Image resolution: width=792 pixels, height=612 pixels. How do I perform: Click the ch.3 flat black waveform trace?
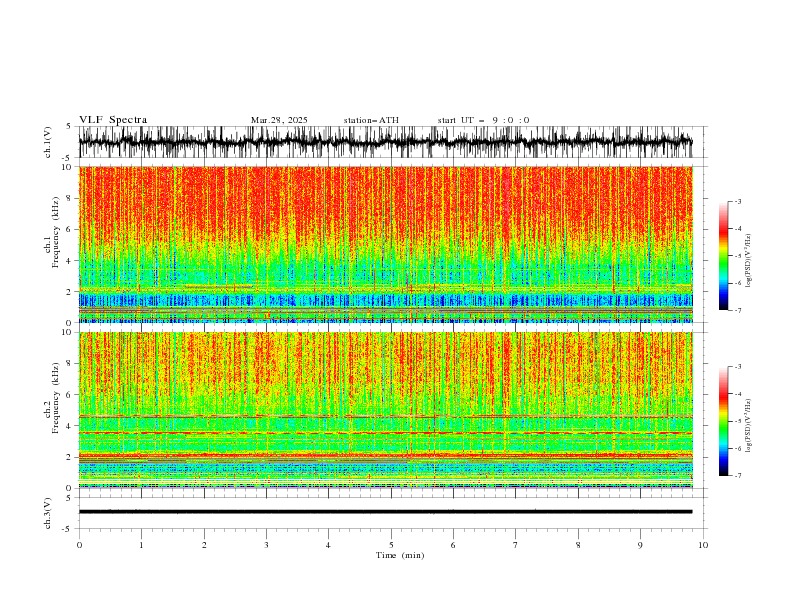pos(385,512)
